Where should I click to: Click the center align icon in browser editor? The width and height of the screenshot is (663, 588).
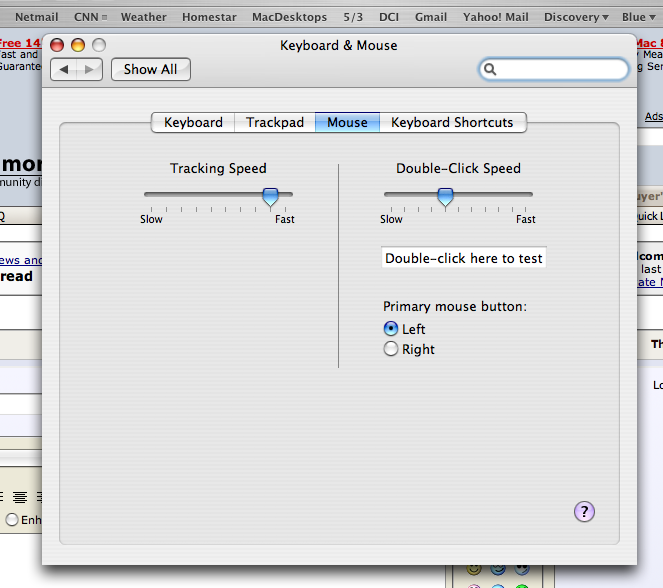tap(20, 497)
